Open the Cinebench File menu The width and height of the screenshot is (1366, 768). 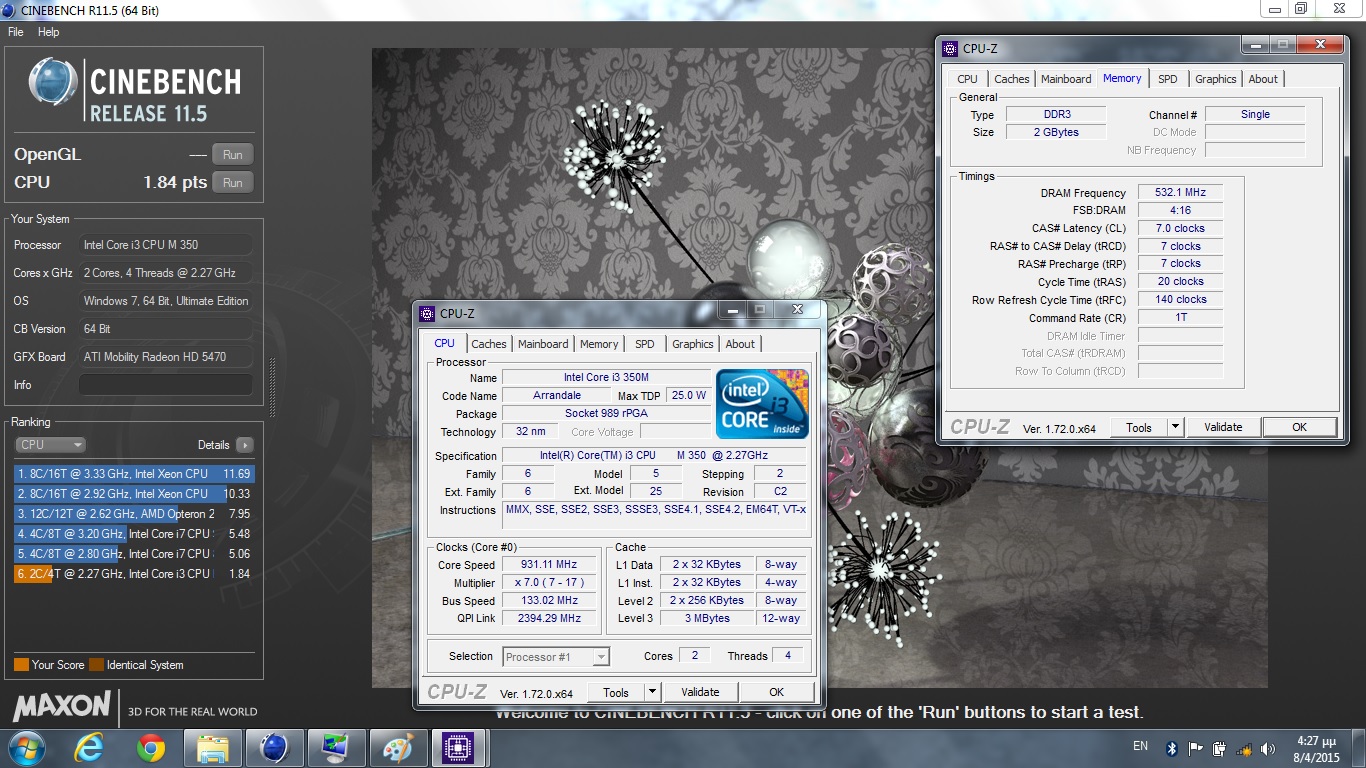[16, 32]
